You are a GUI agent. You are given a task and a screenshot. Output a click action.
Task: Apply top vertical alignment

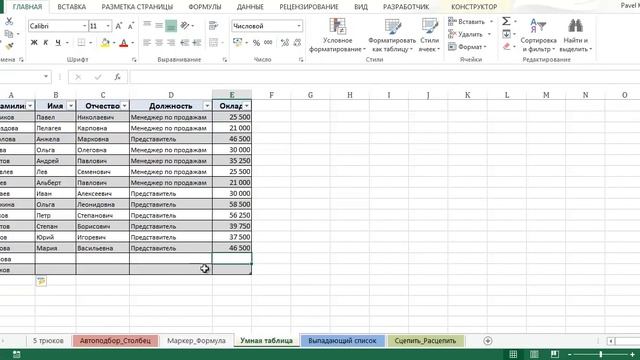click(x=147, y=25)
